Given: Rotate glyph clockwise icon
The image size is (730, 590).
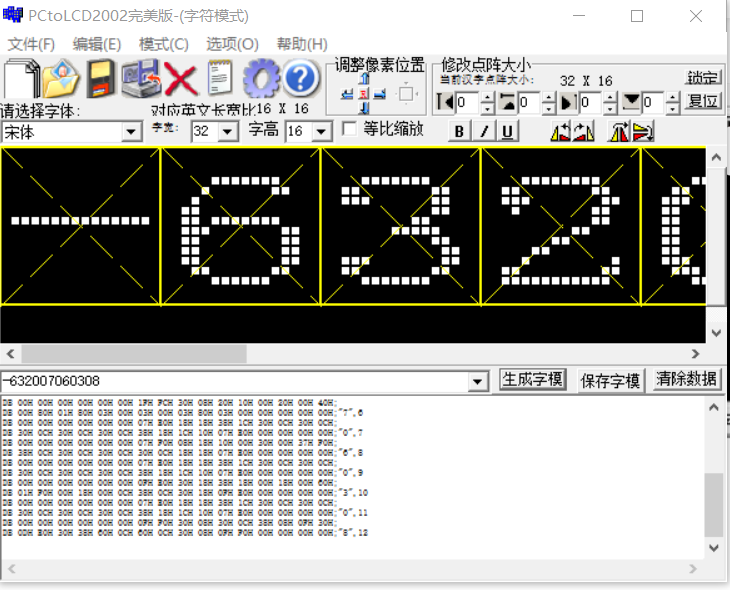Looking at the screenshot, I should tap(583, 132).
